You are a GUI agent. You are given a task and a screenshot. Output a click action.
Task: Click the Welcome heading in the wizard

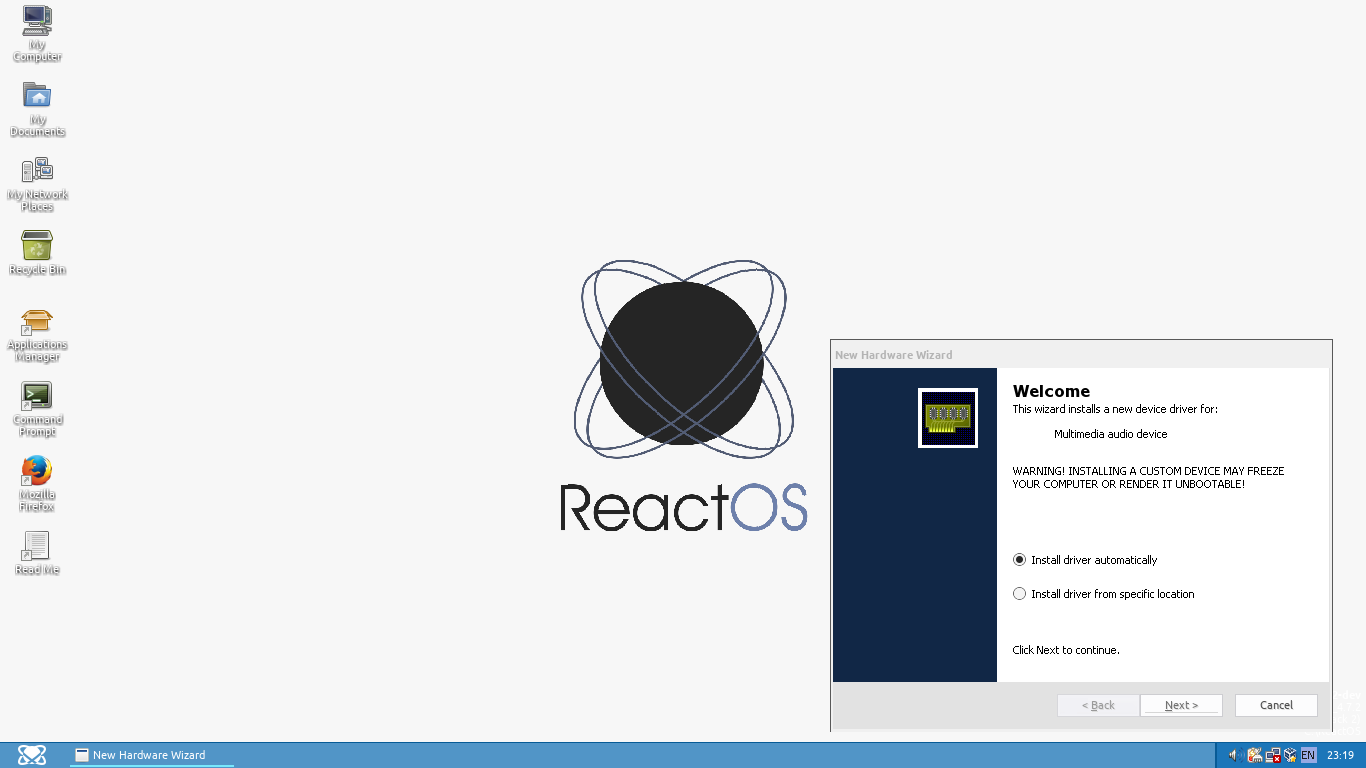1051,391
